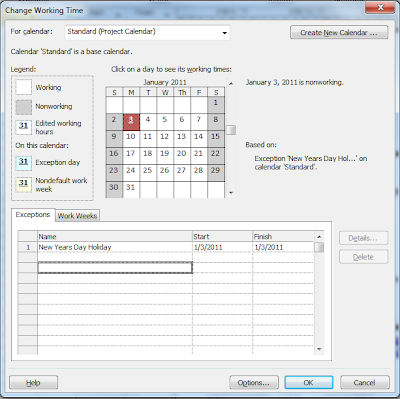Click the Start column header
The width and height of the screenshot is (400, 399).
tap(222, 236)
